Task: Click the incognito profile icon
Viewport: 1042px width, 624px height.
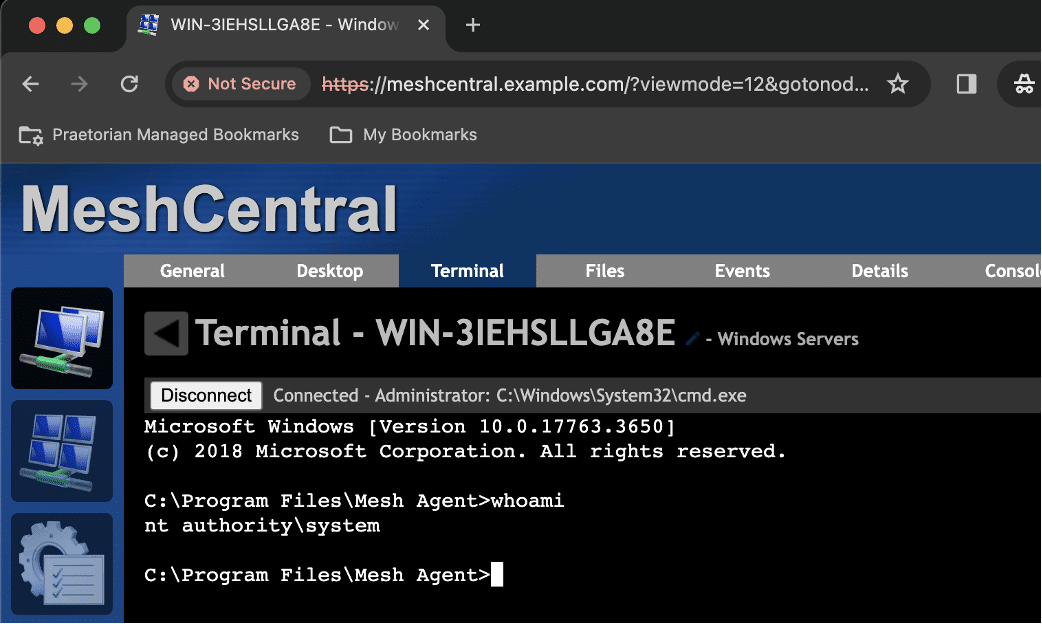Action: (x=1023, y=84)
